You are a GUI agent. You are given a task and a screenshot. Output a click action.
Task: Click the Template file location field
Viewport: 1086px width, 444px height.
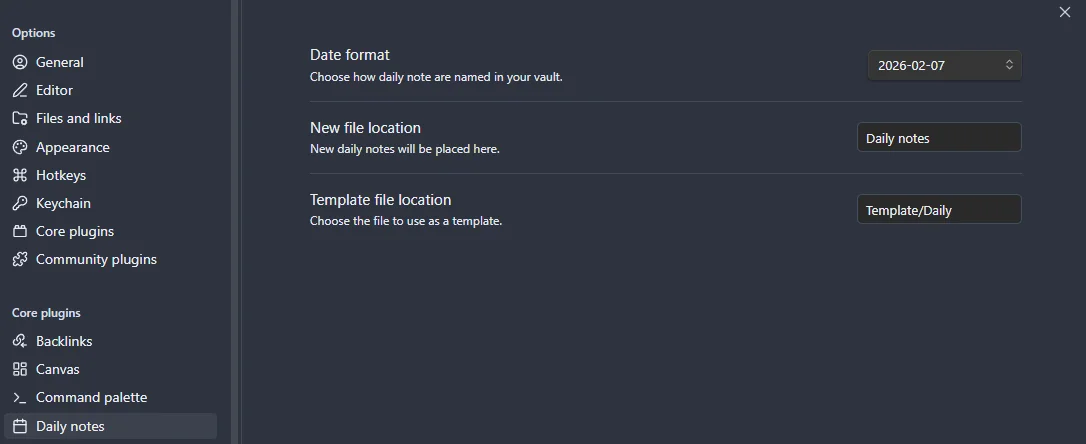(x=939, y=210)
